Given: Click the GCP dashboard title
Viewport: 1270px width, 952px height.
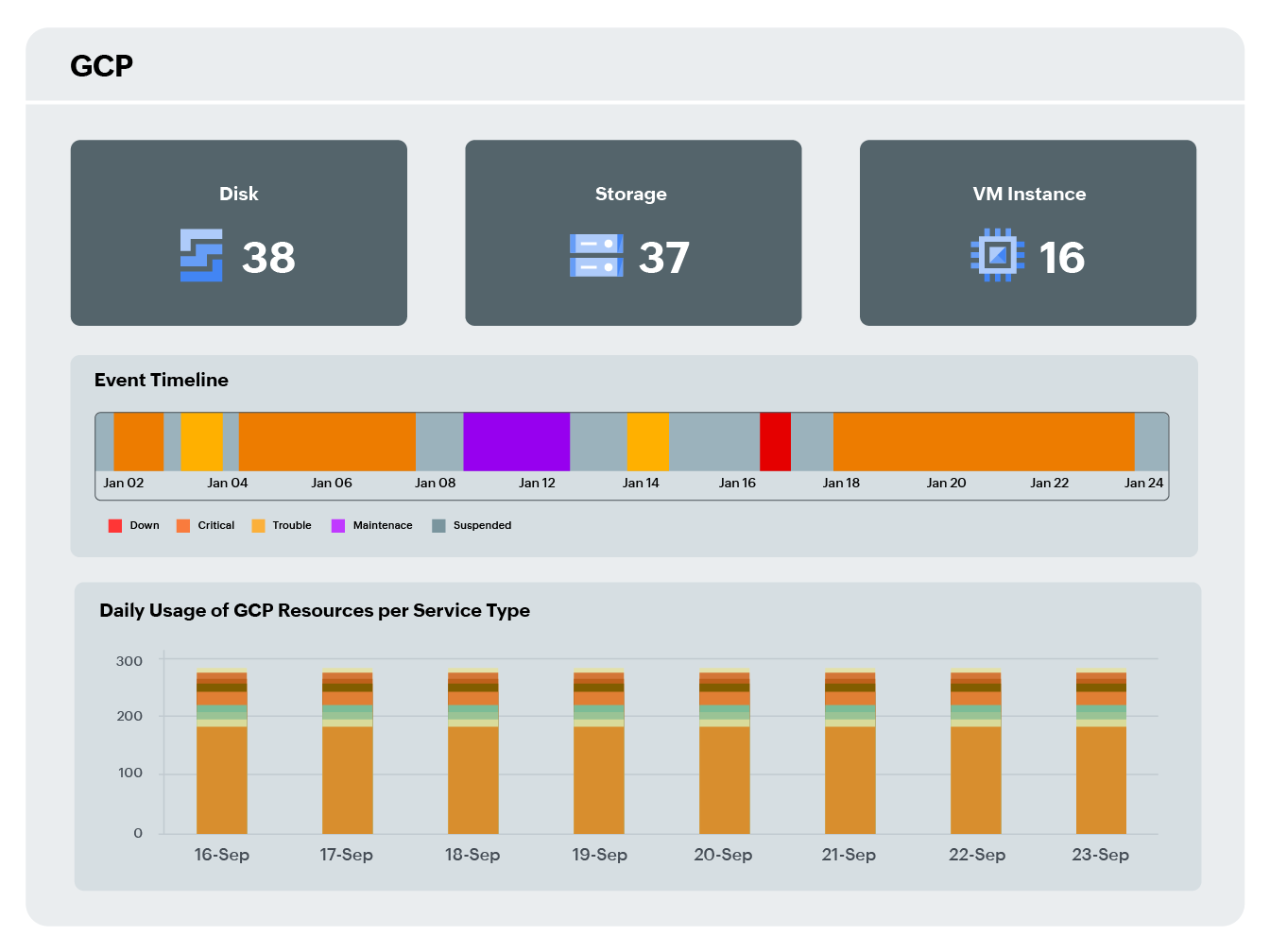Looking at the screenshot, I should click(x=102, y=65).
